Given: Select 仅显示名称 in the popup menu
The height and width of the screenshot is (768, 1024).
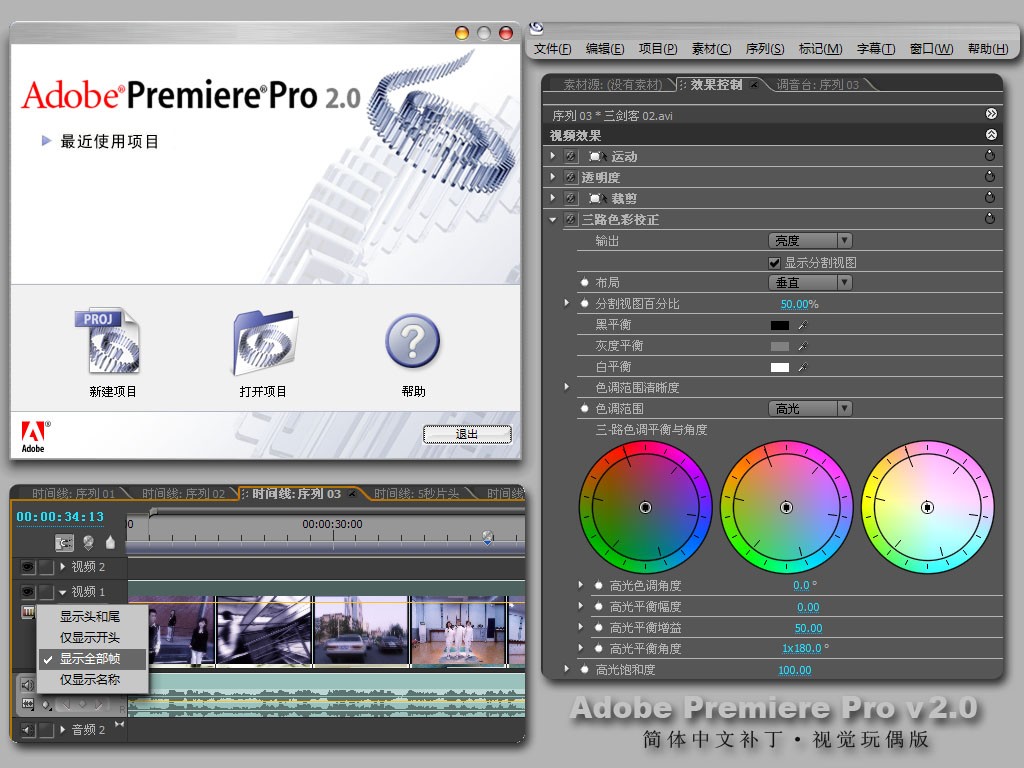Looking at the screenshot, I should [91, 679].
